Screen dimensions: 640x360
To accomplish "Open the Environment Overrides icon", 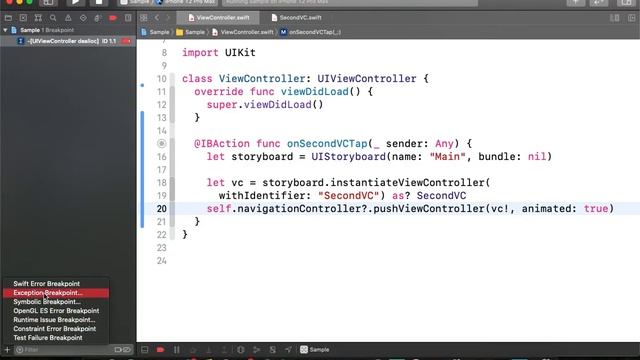I will tap(273, 350).
